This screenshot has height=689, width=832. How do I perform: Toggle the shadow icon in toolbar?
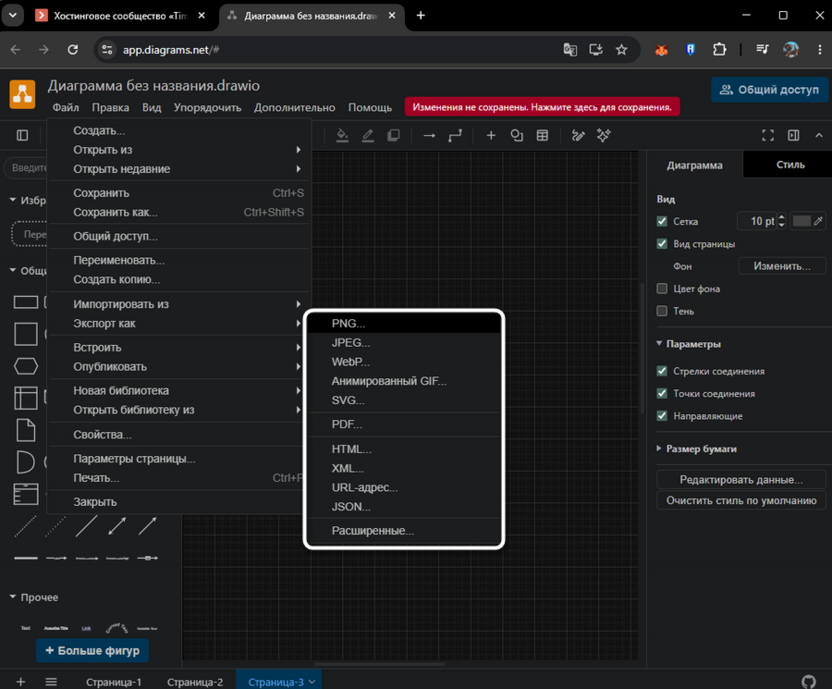click(393, 136)
